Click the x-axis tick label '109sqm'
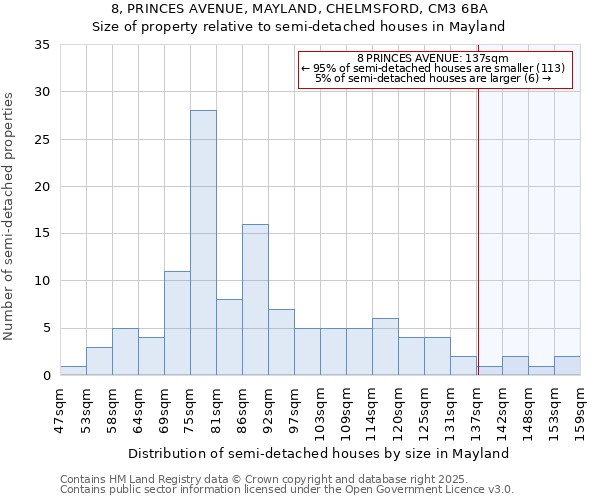 click(346, 415)
